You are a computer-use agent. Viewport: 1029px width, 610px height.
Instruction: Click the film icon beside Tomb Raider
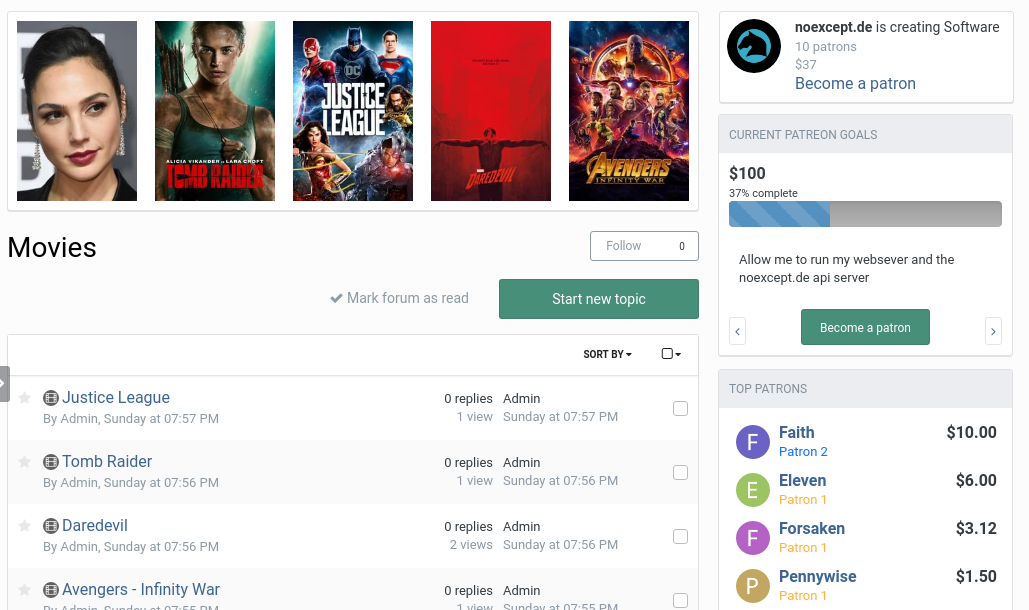(x=51, y=462)
